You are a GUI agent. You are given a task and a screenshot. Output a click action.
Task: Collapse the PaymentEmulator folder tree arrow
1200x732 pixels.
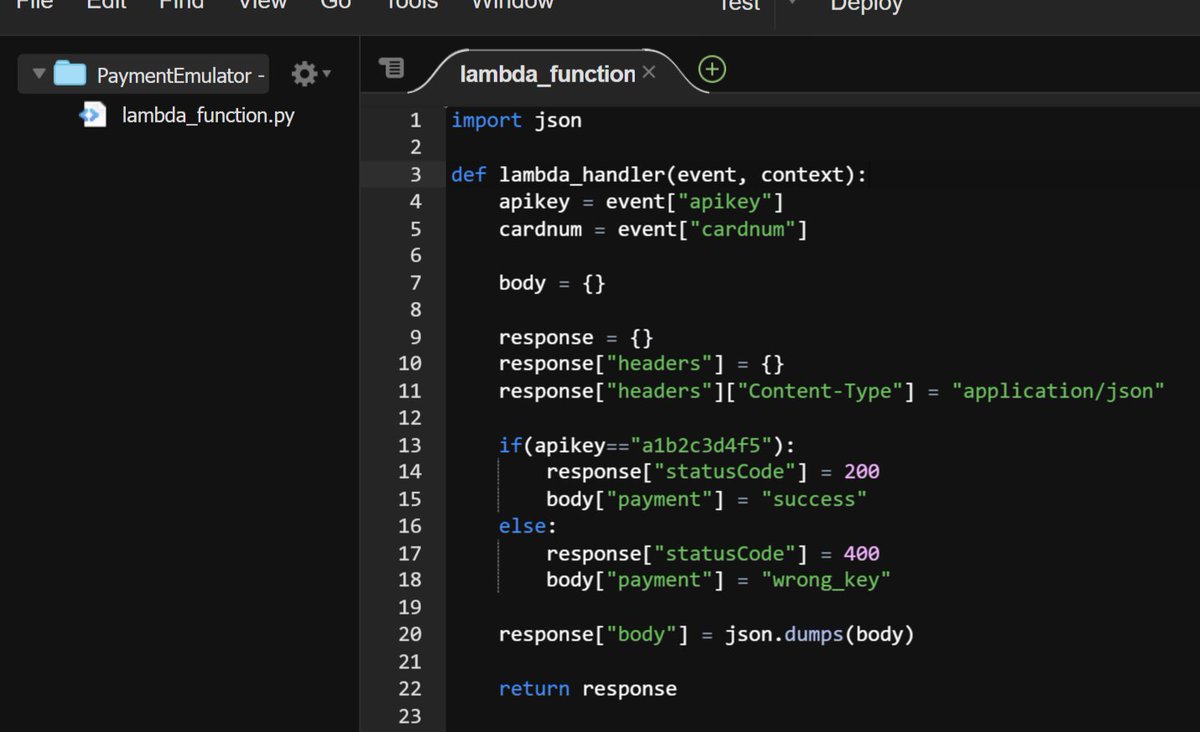coord(39,74)
